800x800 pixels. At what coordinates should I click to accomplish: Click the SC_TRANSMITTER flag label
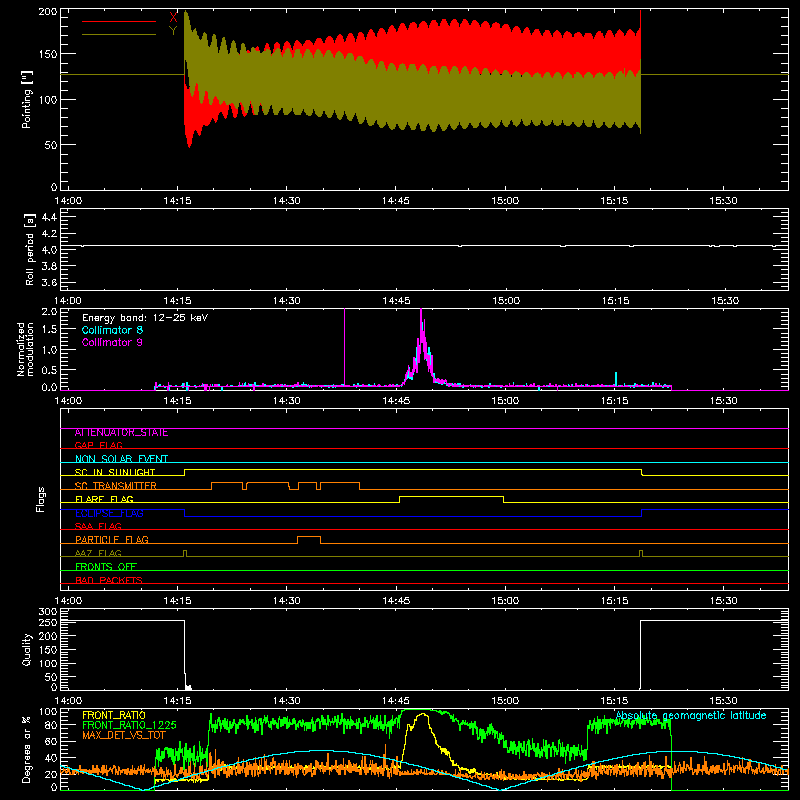click(116, 486)
